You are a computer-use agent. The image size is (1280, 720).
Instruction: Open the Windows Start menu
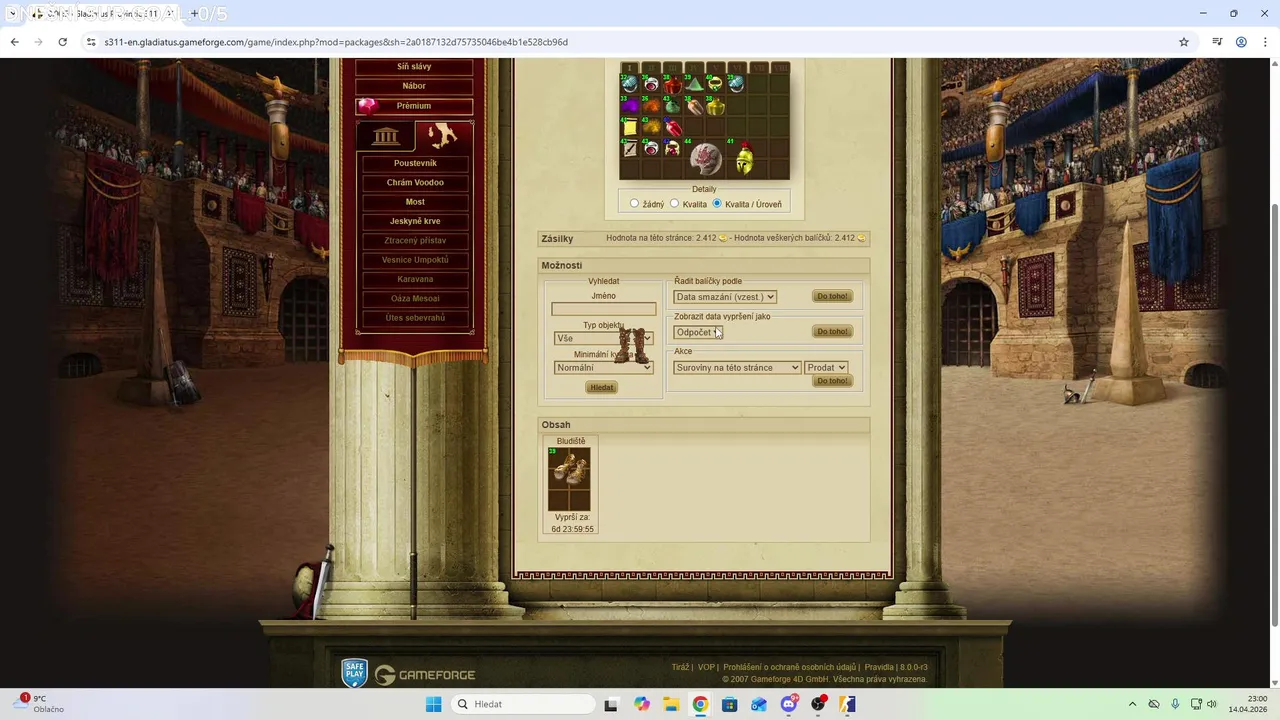point(433,704)
